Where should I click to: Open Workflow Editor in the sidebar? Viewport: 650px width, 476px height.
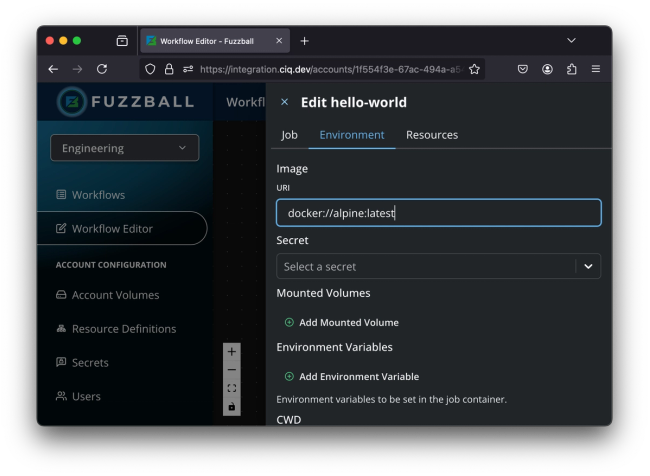pos(122,228)
